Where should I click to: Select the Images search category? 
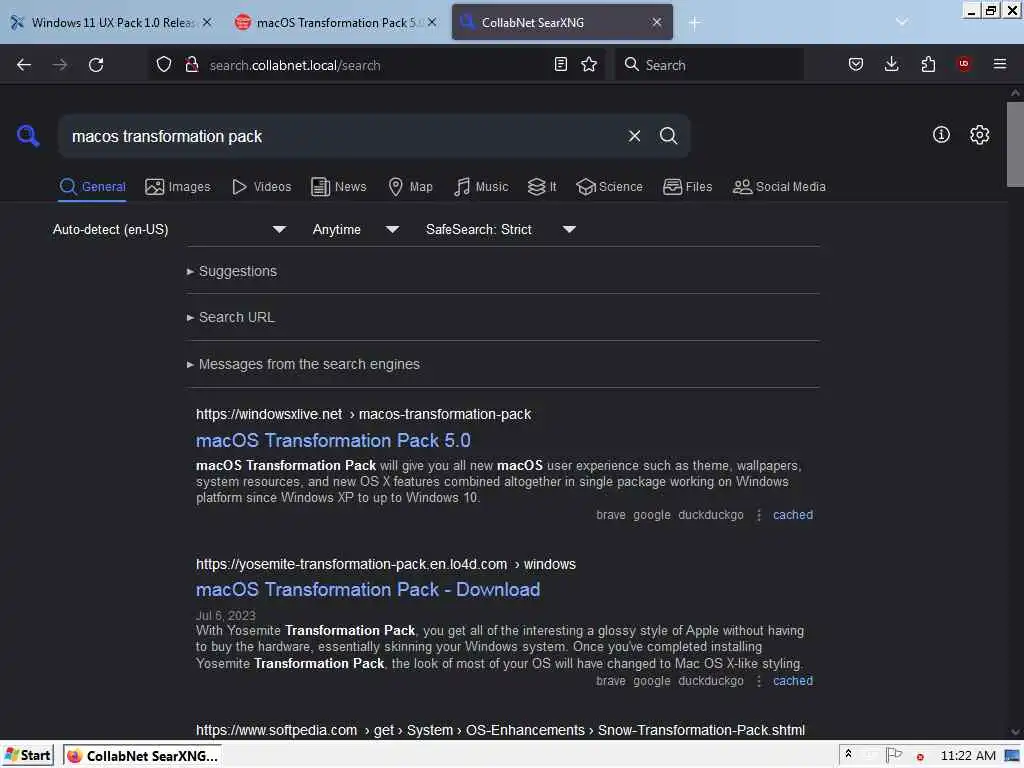click(x=178, y=187)
